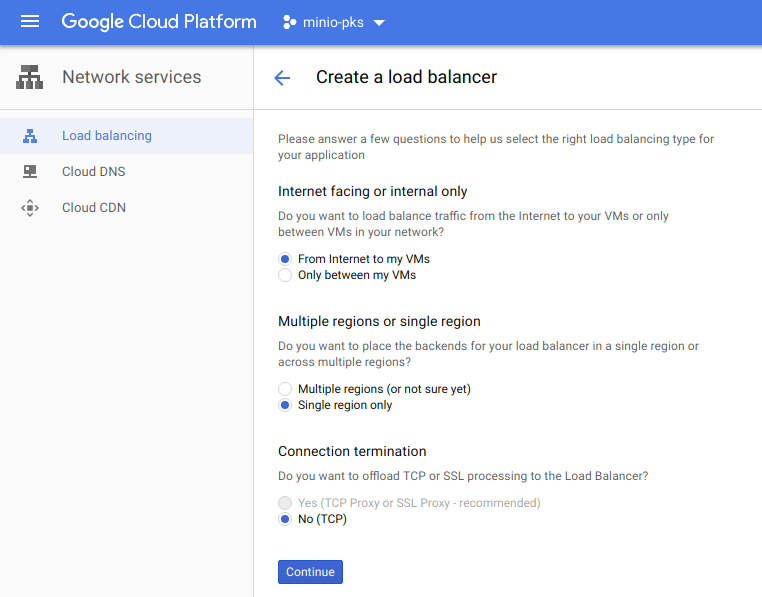Select 'Only between my VMs' option
This screenshot has width=762, height=597.
285,275
